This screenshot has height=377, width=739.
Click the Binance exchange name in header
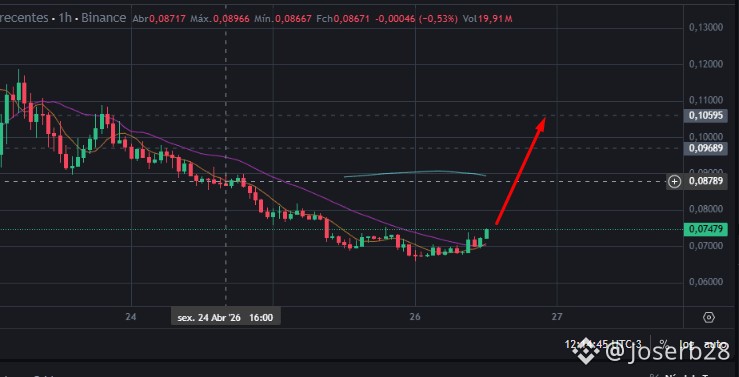pos(104,18)
